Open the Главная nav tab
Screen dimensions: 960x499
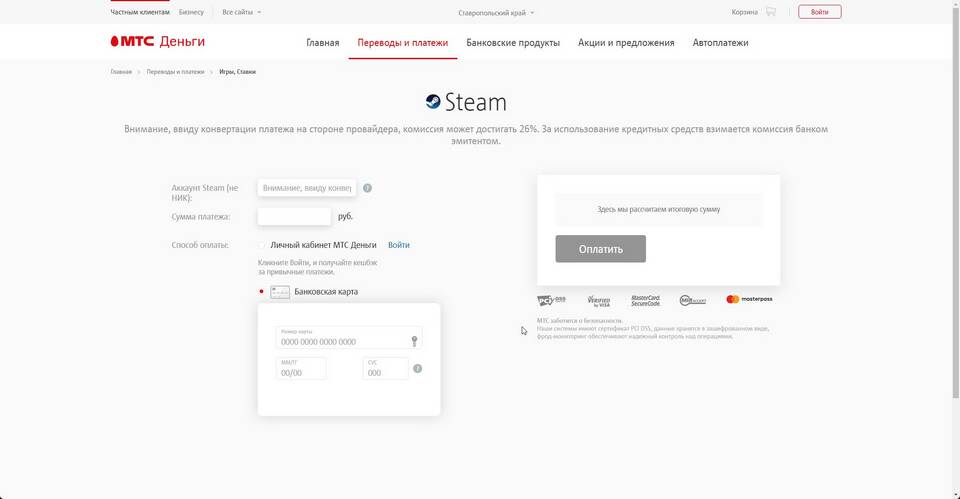coord(323,43)
